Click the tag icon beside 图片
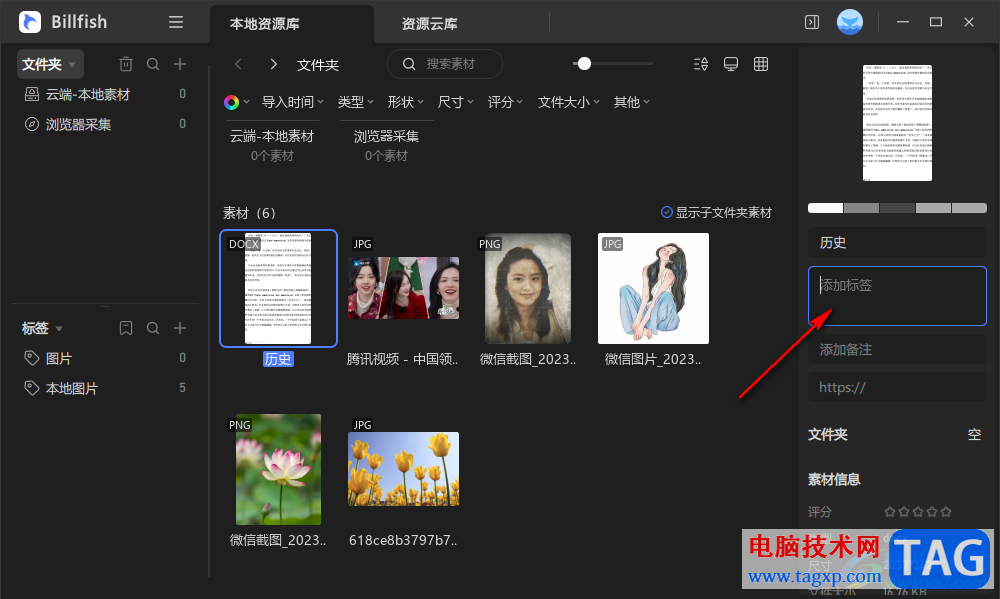The width and height of the screenshot is (1000, 599). tap(32, 358)
